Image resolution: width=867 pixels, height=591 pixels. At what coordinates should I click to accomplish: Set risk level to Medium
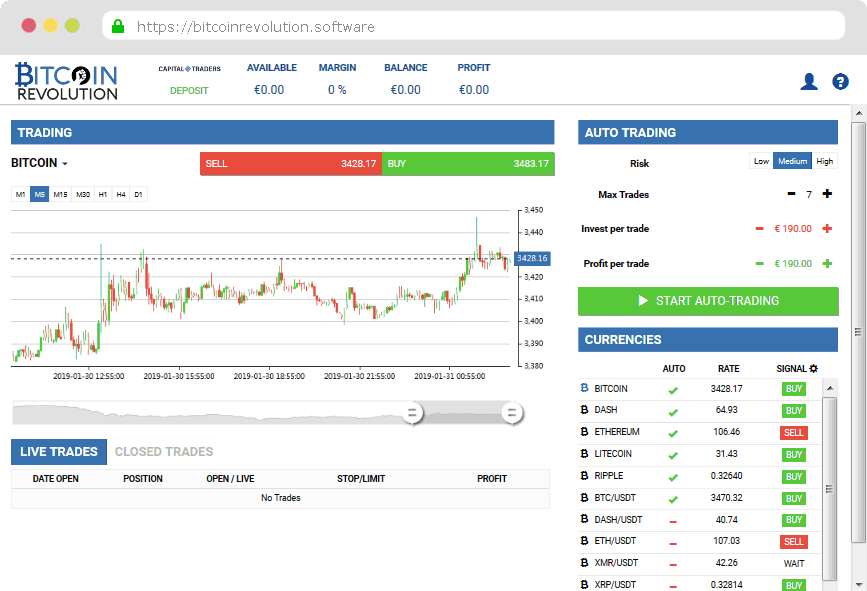point(792,161)
